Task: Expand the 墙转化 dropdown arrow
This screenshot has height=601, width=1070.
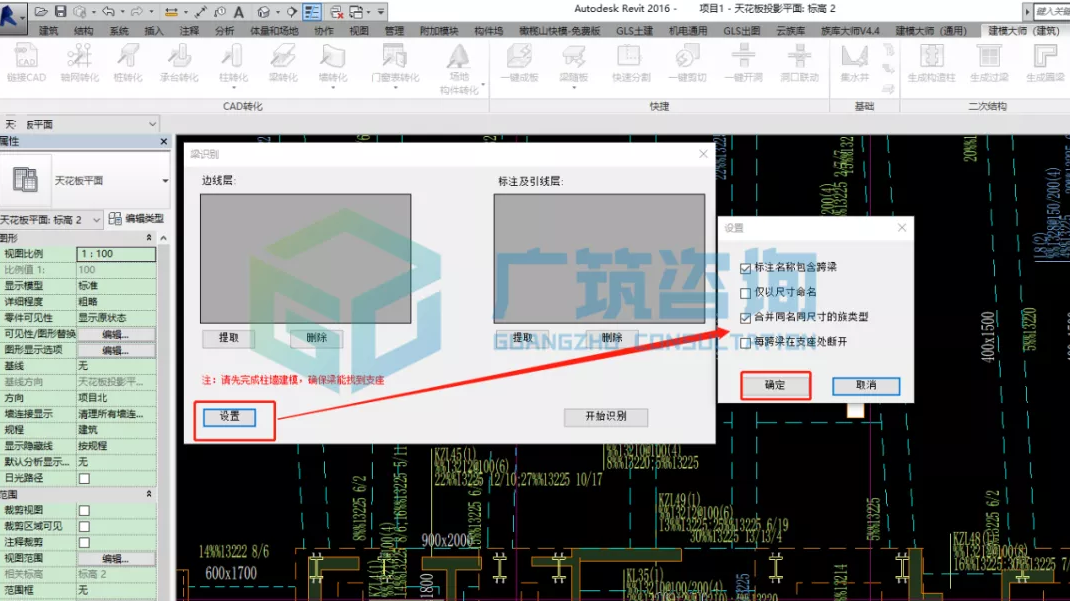Action: pyautogui.click(x=333, y=88)
